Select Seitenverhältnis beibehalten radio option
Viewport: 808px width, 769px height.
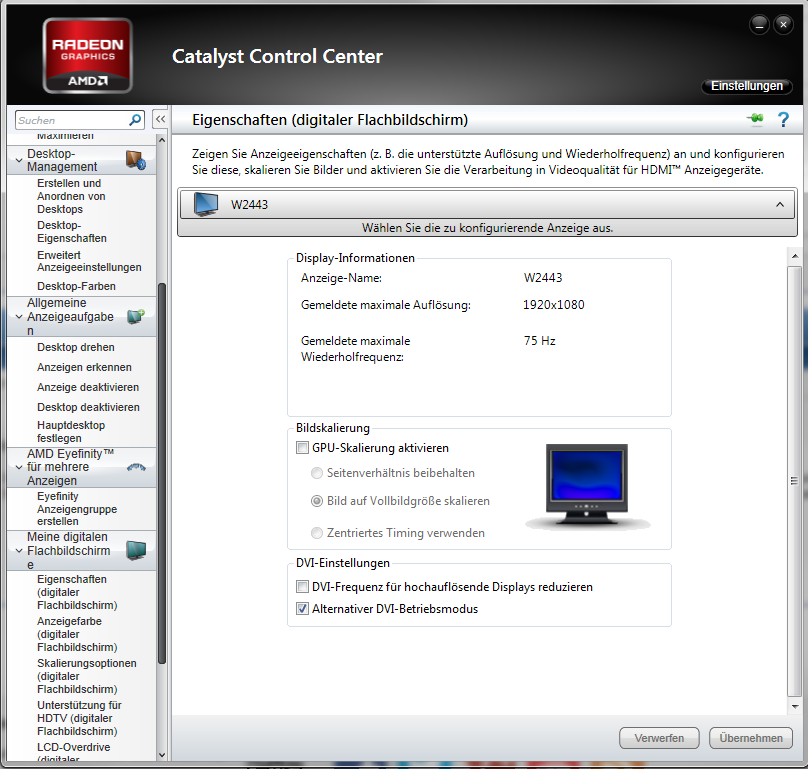click(317, 473)
